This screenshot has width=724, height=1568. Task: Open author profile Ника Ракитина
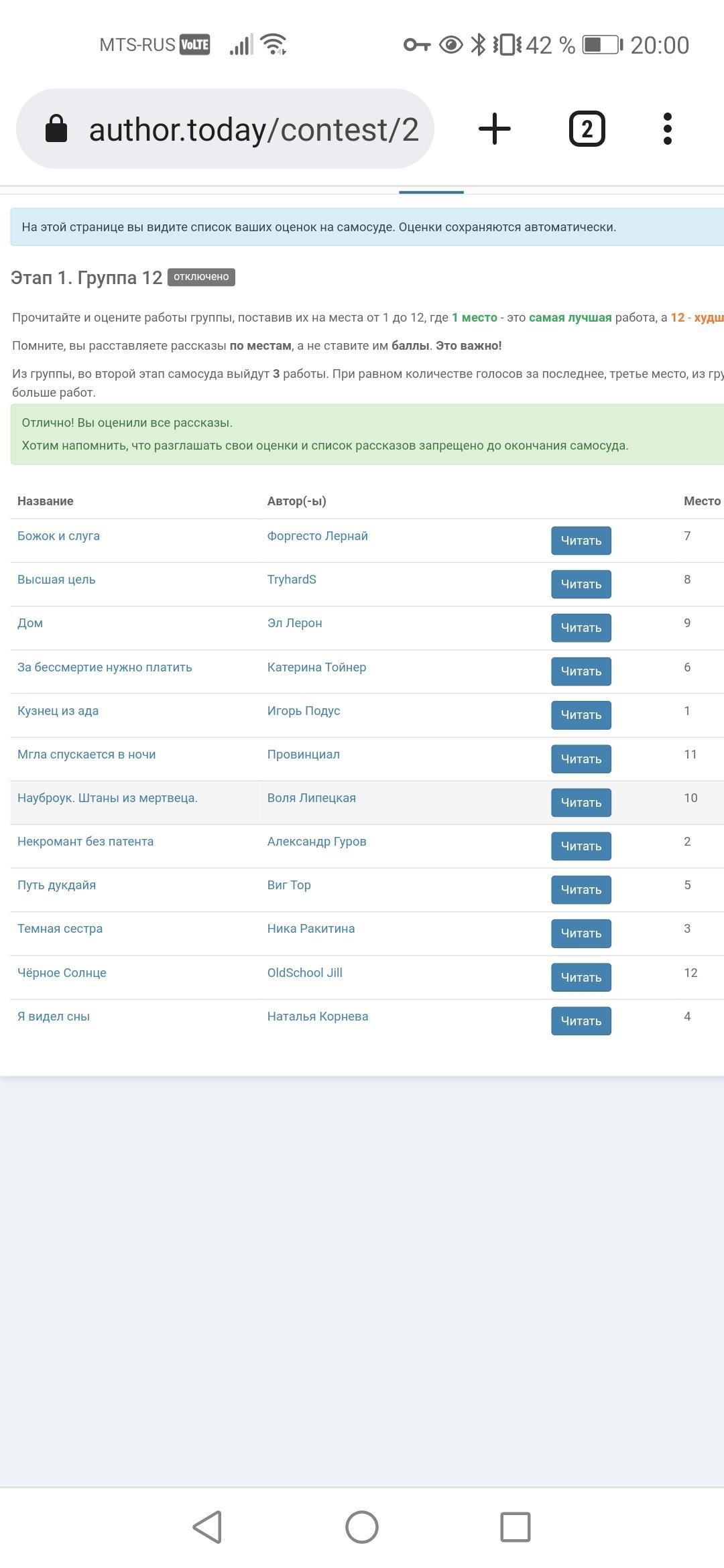point(310,929)
